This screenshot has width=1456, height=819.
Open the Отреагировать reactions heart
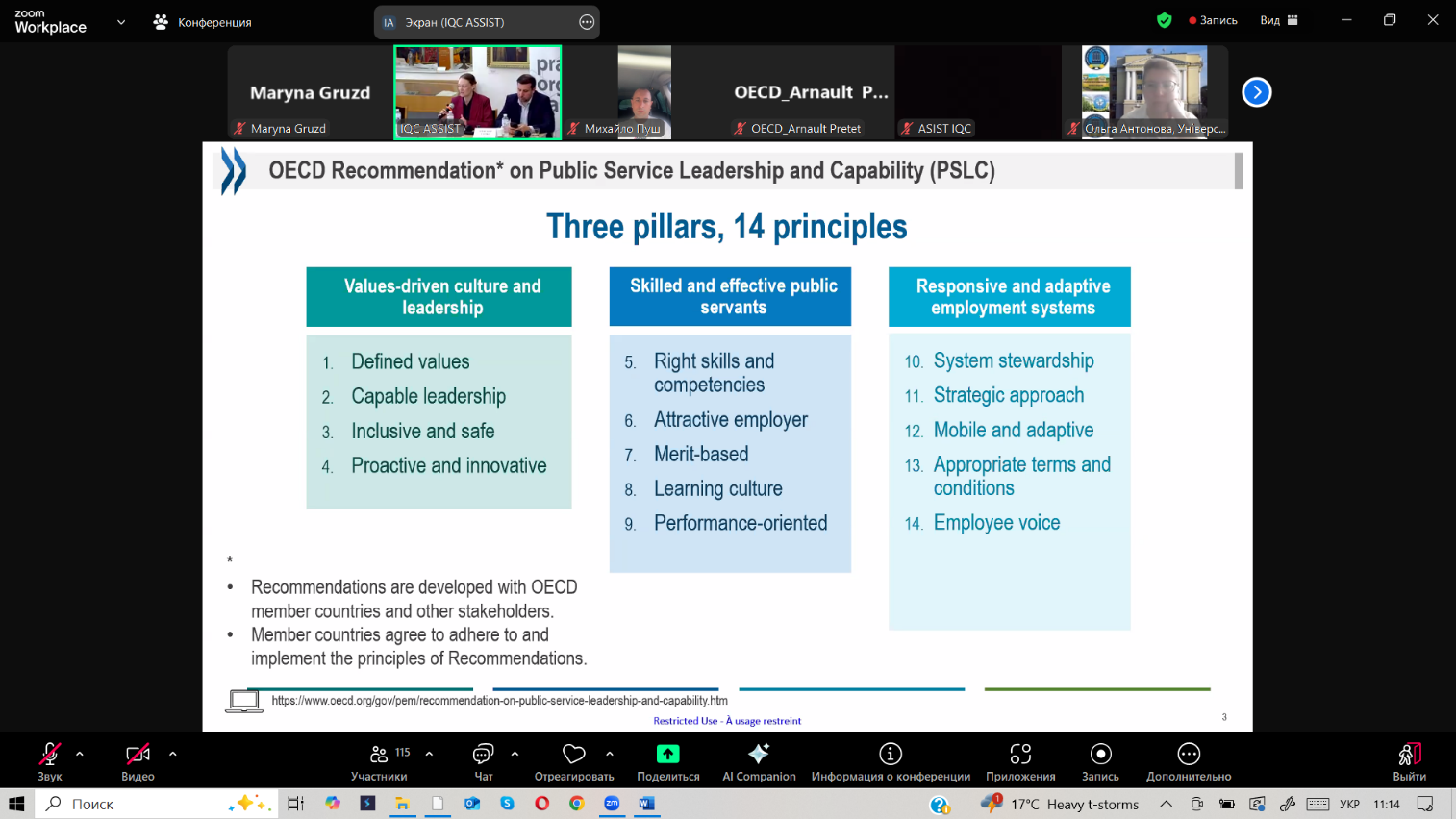(574, 761)
